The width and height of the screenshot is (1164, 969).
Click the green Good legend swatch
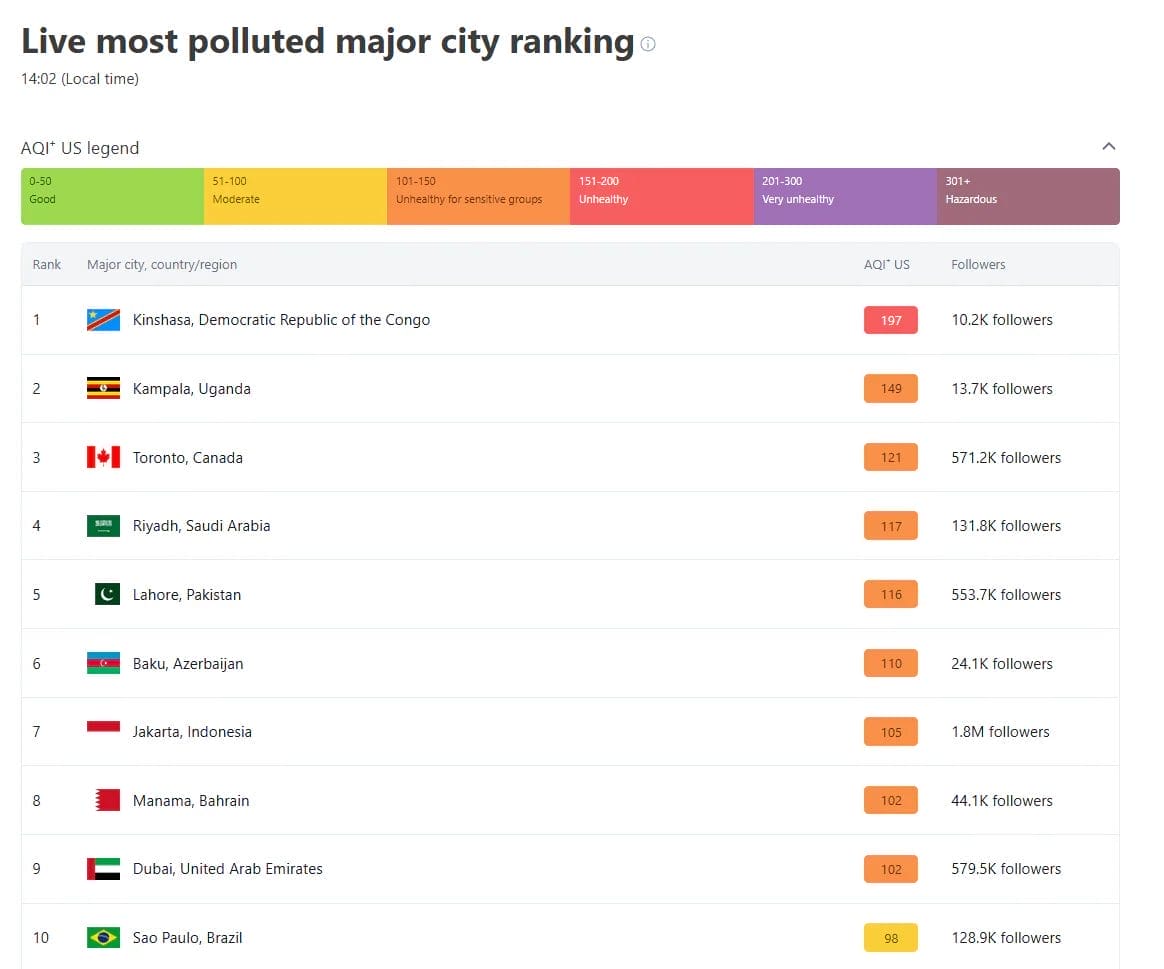pyautogui.click(x=112, y=196)
